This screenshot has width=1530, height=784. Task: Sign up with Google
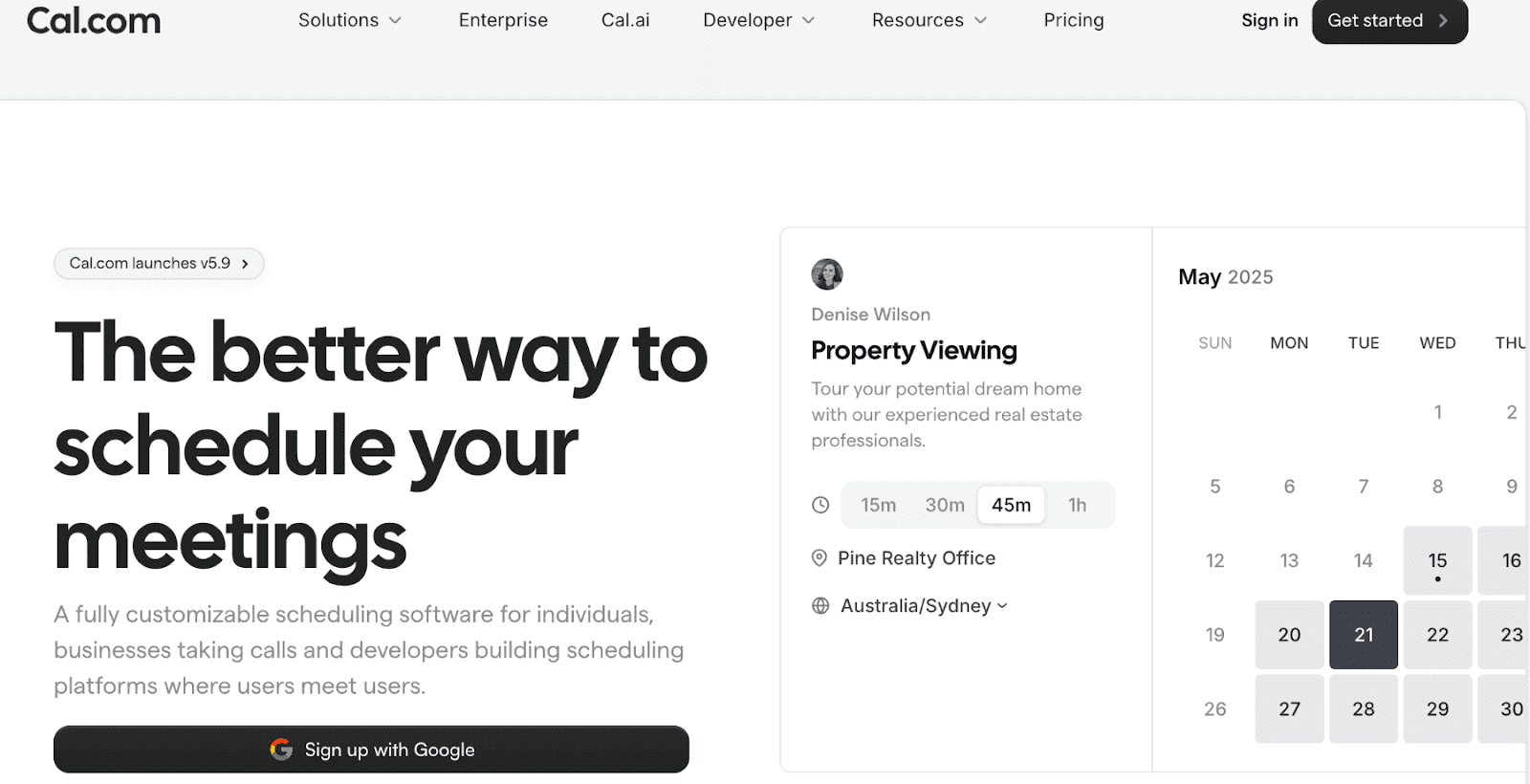[371, 750]
